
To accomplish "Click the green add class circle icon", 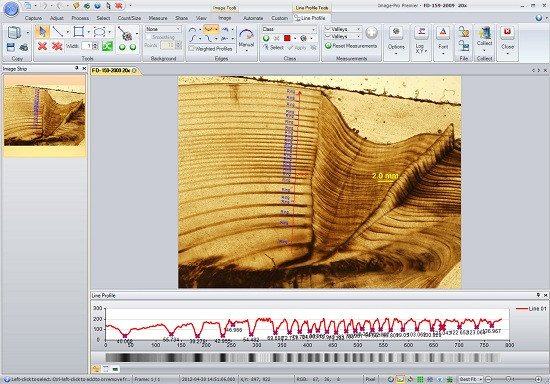I will coord(266,38).
